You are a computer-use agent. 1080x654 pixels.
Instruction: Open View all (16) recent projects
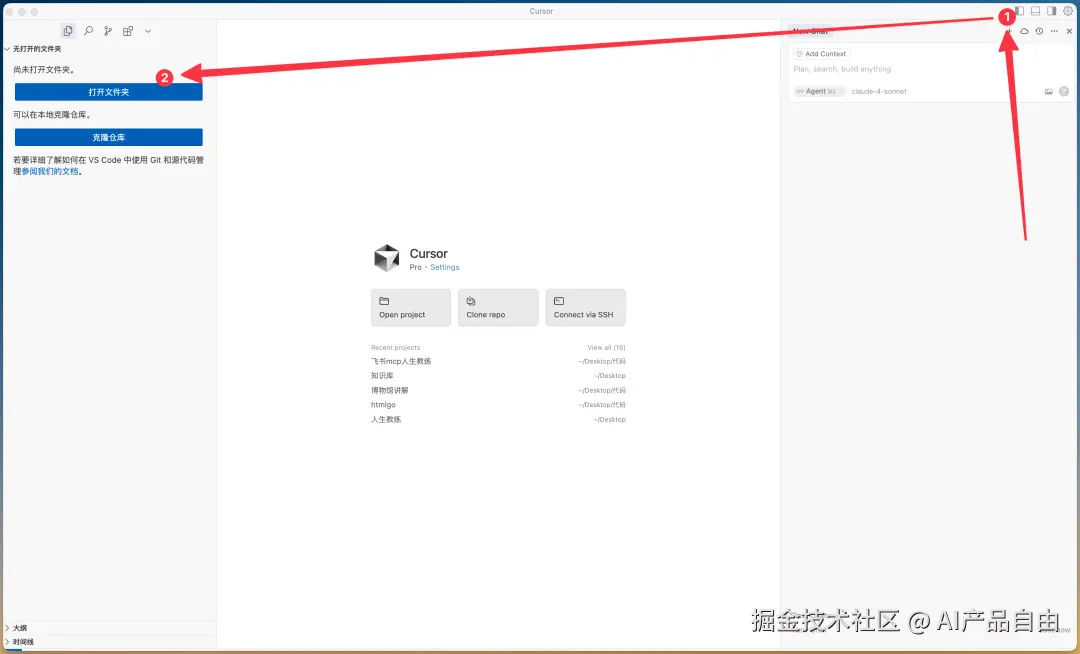click(606, 348)
